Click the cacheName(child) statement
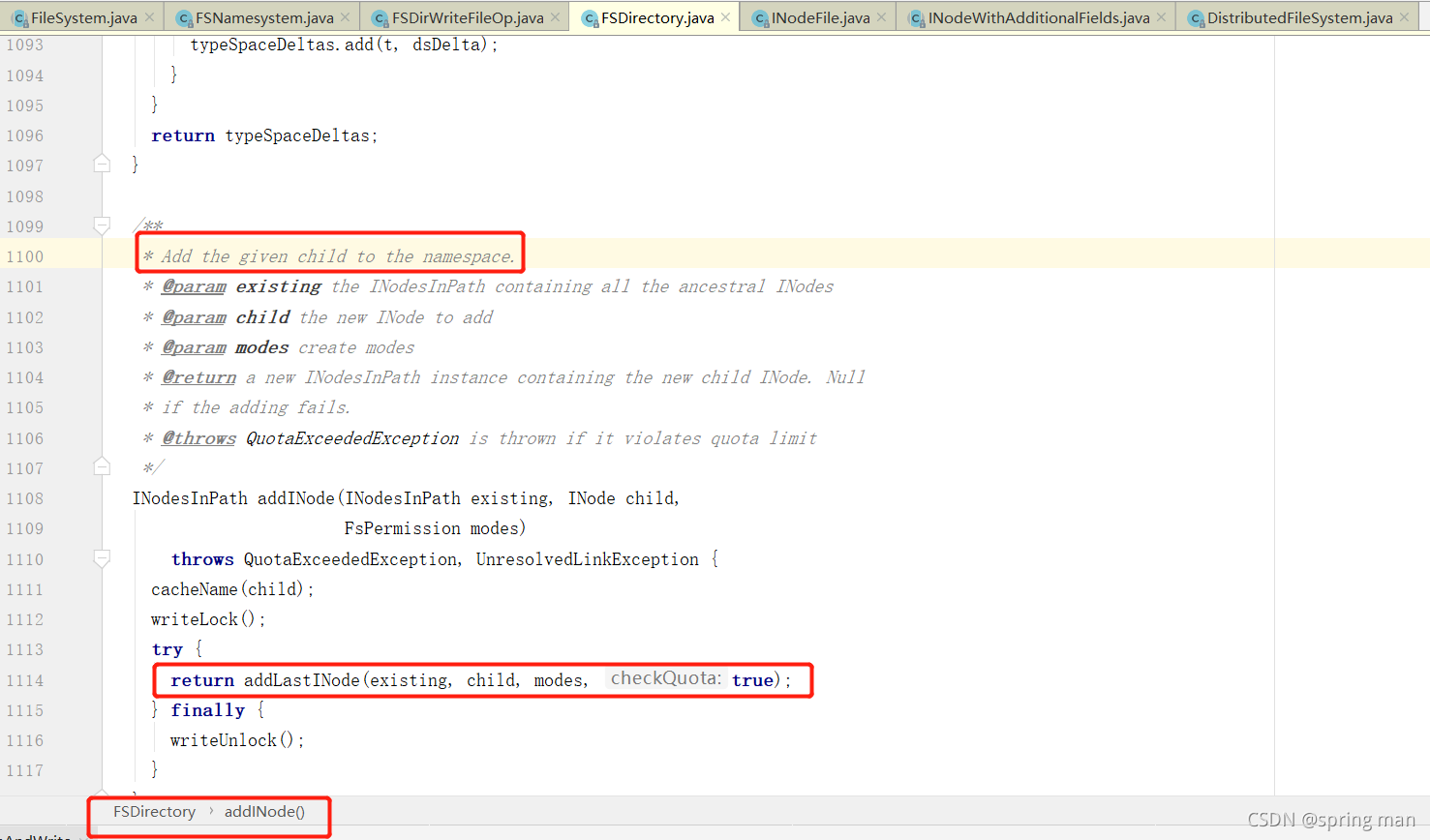 click(x=232, y=589)
